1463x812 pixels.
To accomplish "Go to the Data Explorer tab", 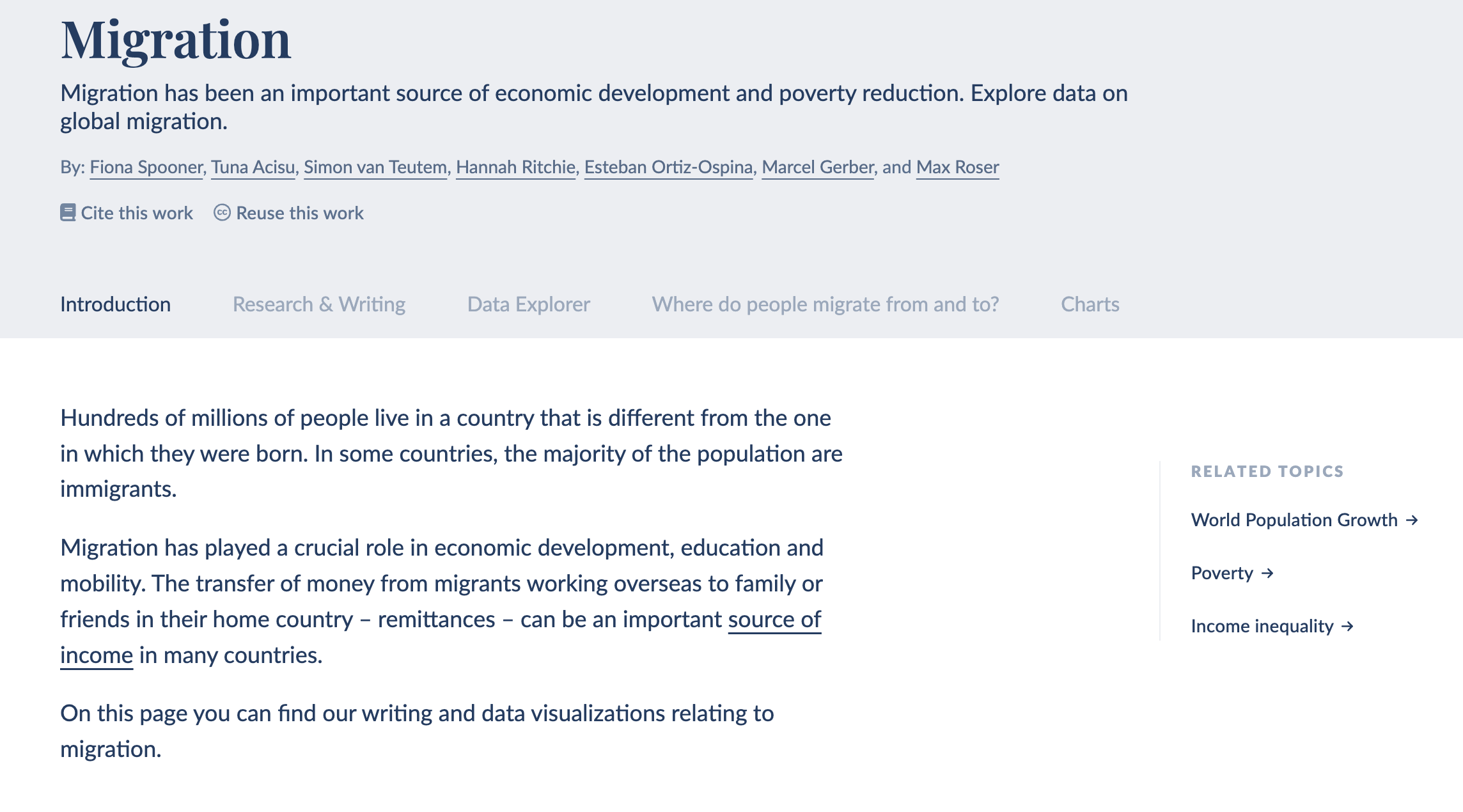I will 528,304.
